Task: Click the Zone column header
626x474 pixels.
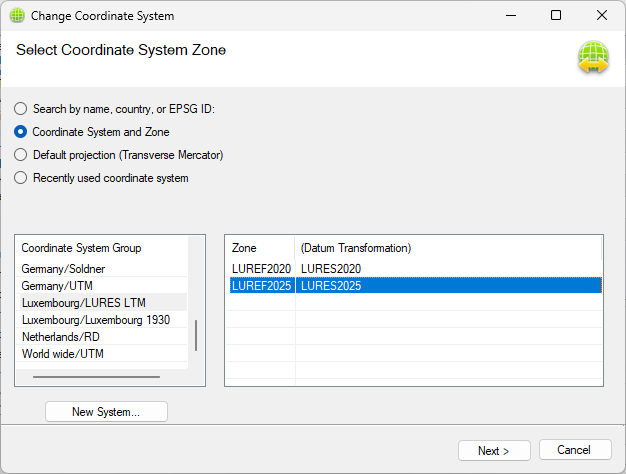Action: (x=260, y=248)
